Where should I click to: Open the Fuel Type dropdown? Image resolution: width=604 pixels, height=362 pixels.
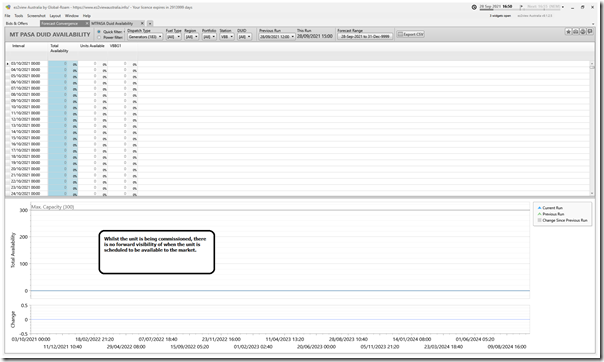173,37
